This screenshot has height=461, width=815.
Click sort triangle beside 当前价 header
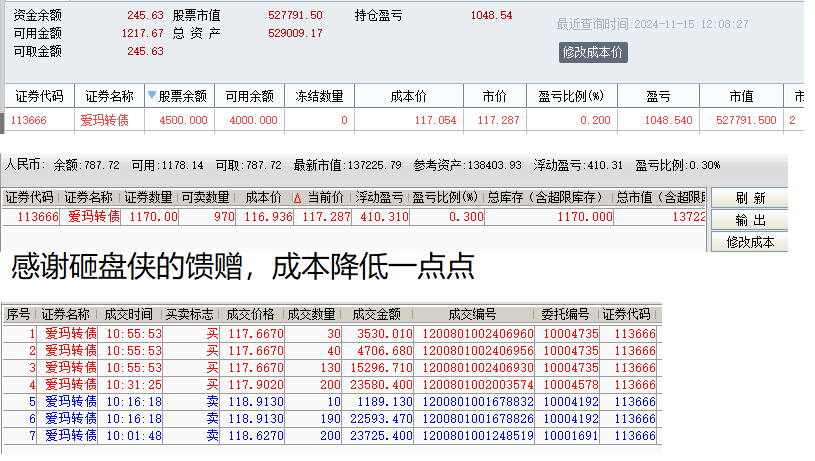tap(297, 198)
